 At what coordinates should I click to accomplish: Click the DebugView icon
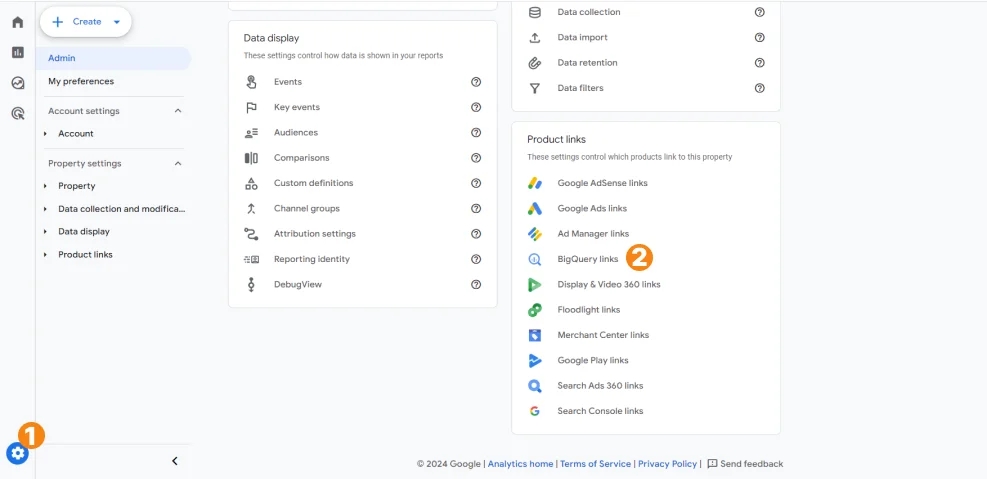(251, 285)
